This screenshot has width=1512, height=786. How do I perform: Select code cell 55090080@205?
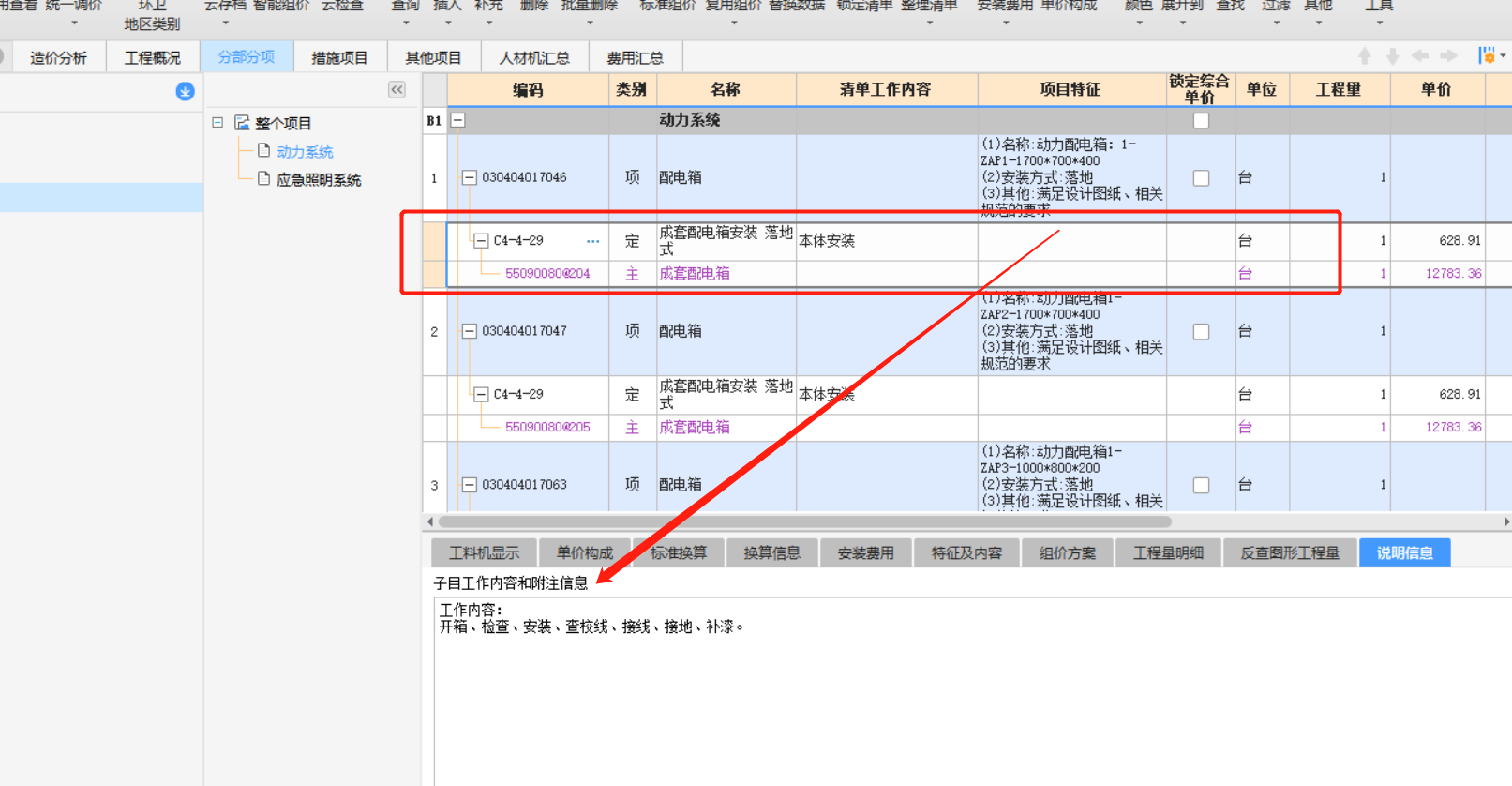[x=547, y=428]
